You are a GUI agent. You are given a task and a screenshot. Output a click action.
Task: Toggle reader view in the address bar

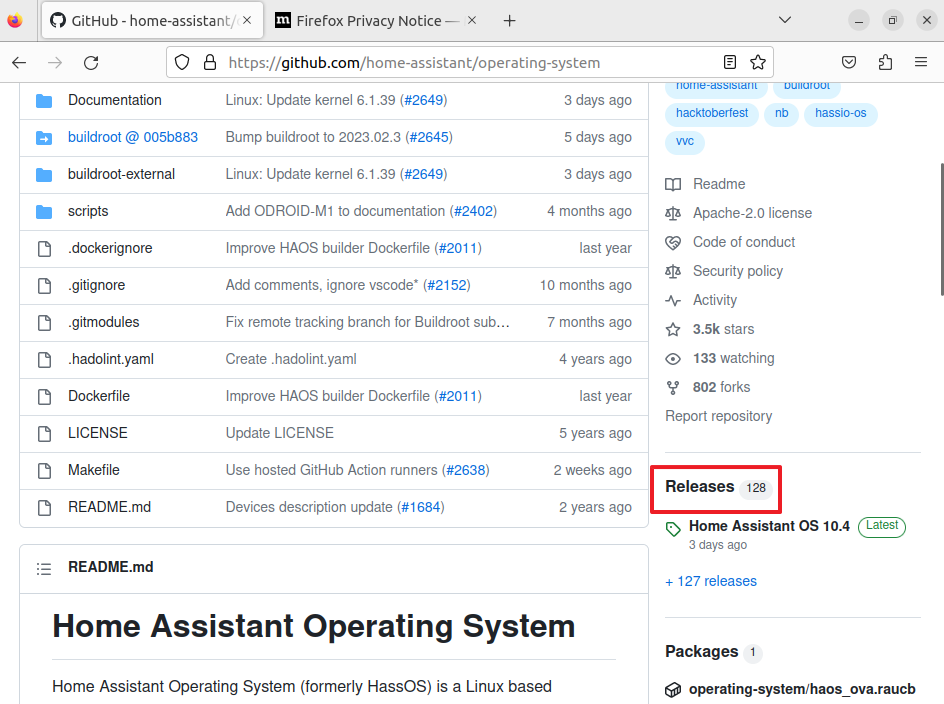pos(730,62)
